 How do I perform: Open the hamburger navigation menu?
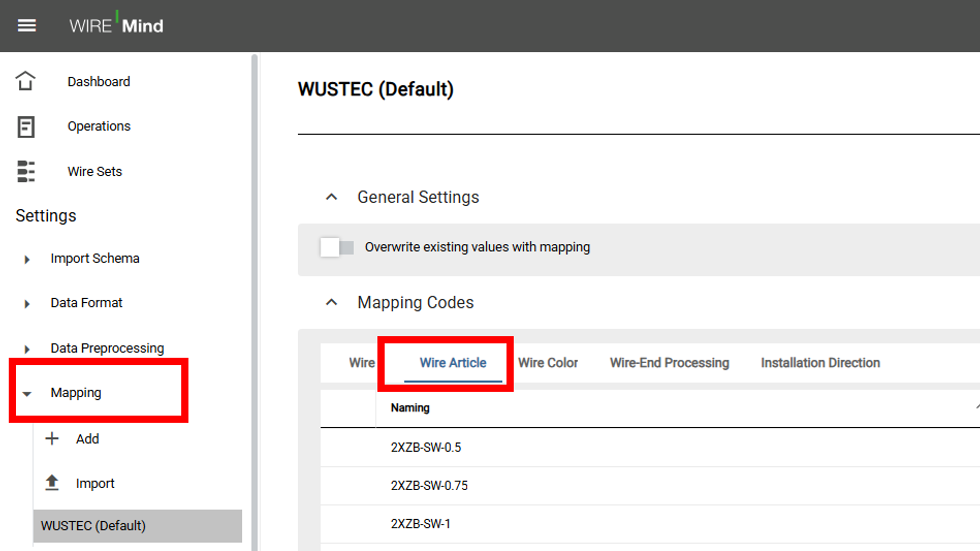click(27, 26)
